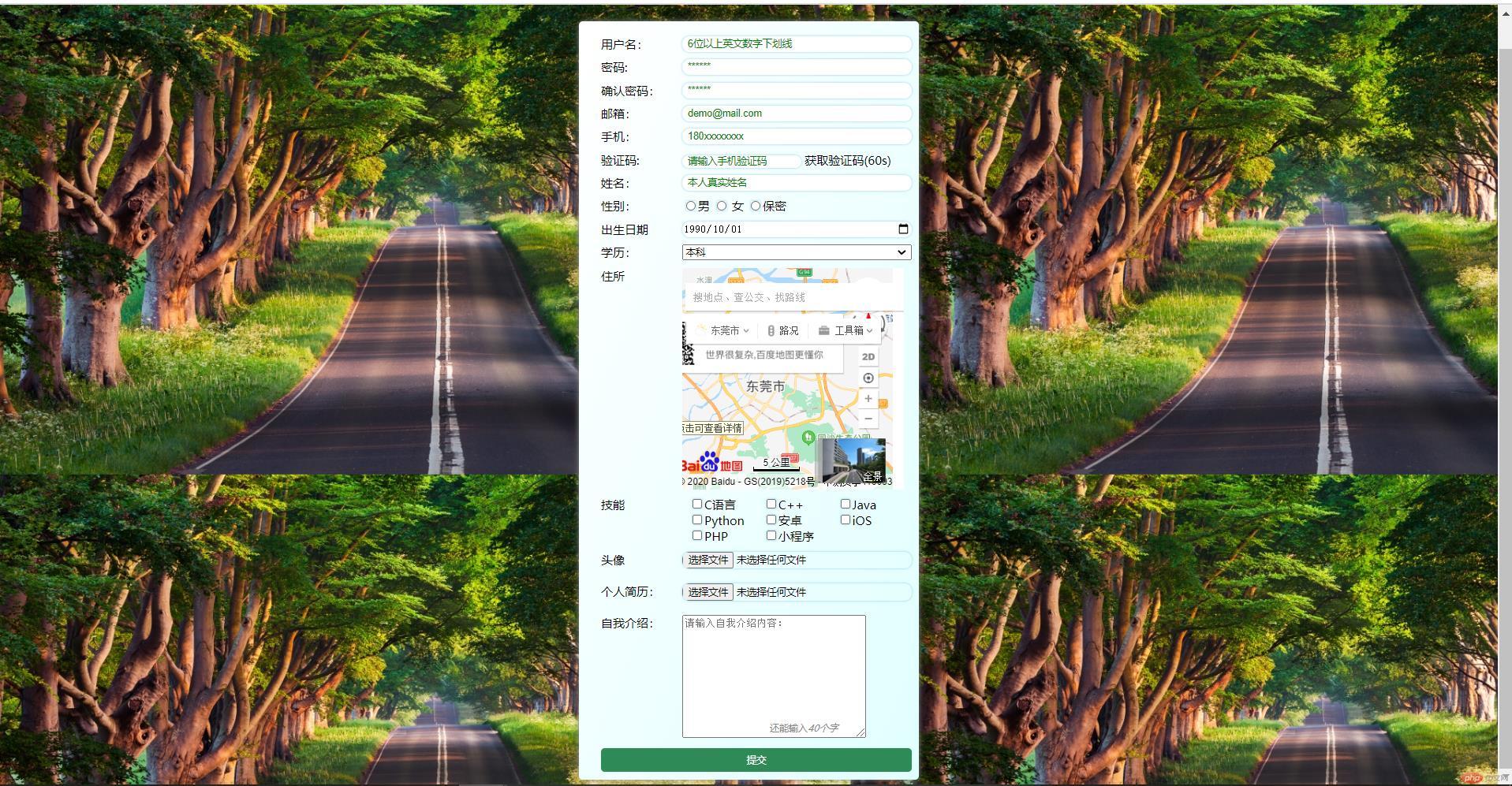Focus the 确认密码 confirm password field
The width and height of the screenshot is (1512, 786).
click(797, 91)
